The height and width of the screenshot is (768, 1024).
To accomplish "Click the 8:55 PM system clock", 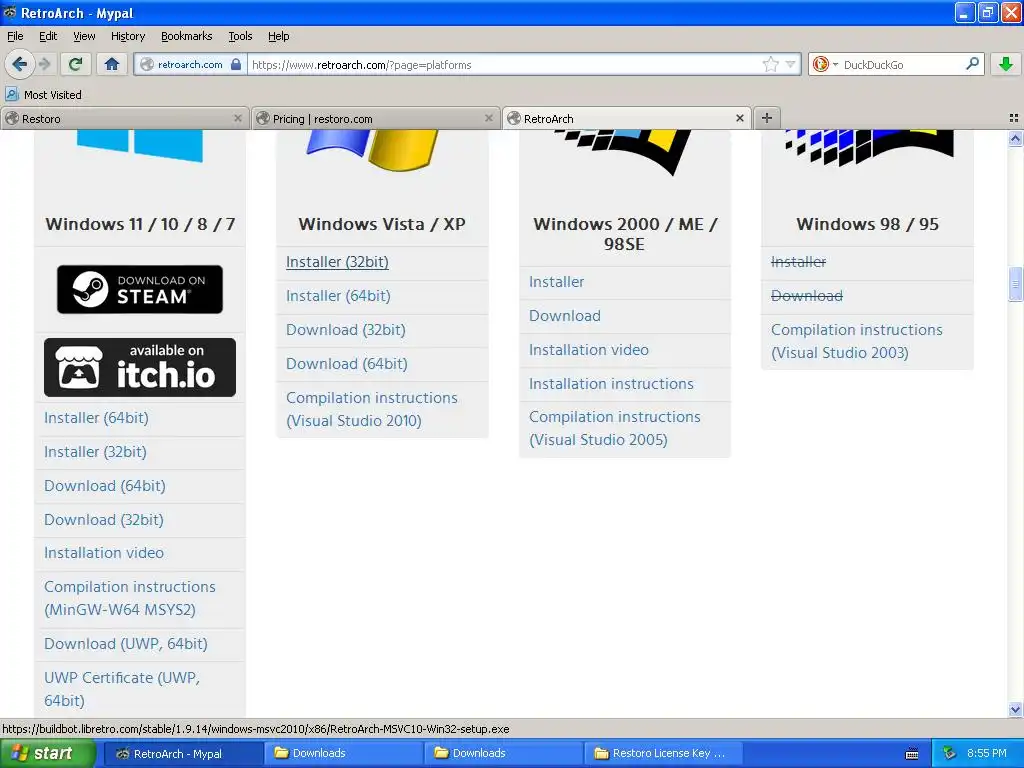I will pos(987,753).
